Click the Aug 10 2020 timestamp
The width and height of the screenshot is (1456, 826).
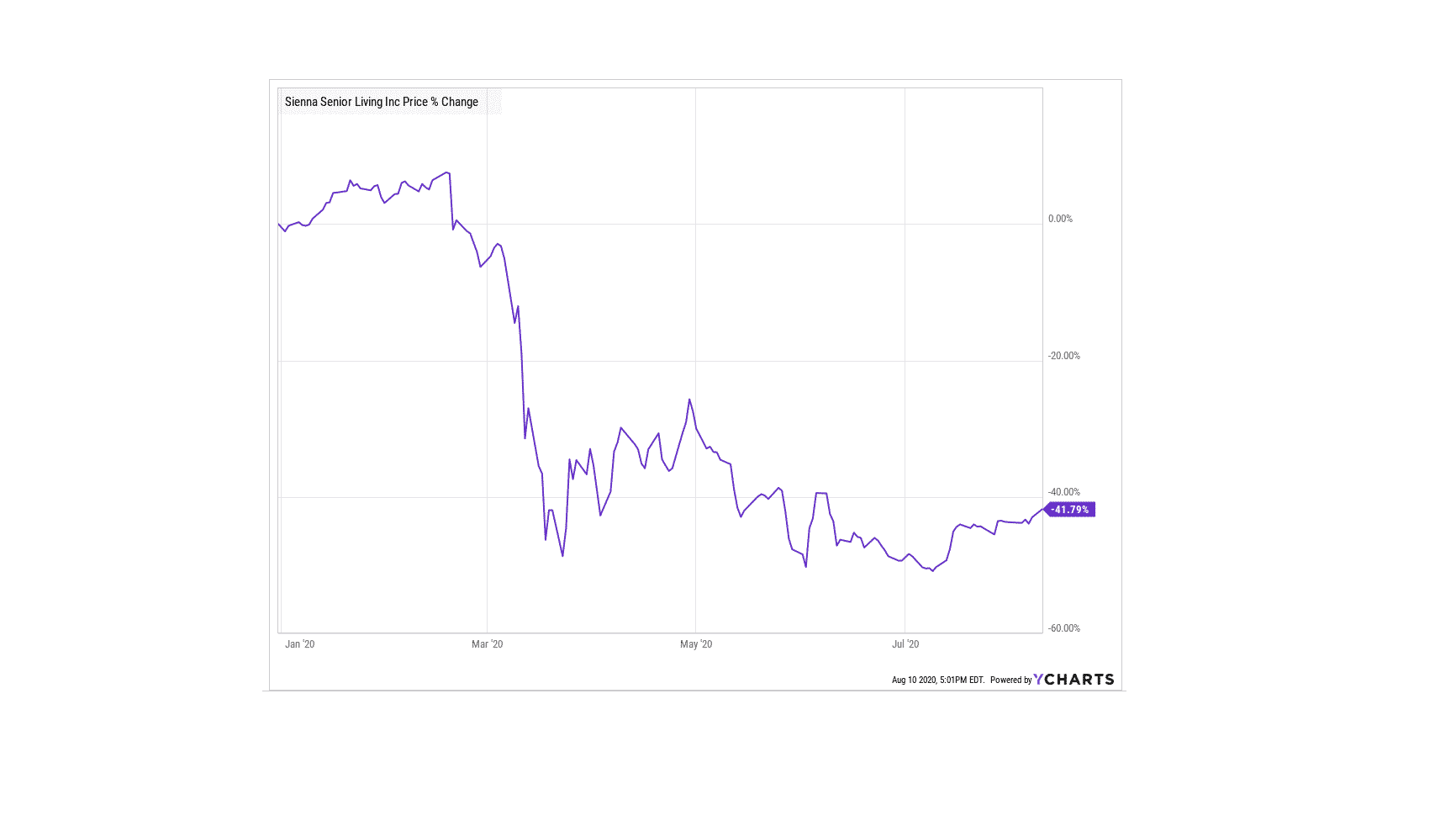937,680
